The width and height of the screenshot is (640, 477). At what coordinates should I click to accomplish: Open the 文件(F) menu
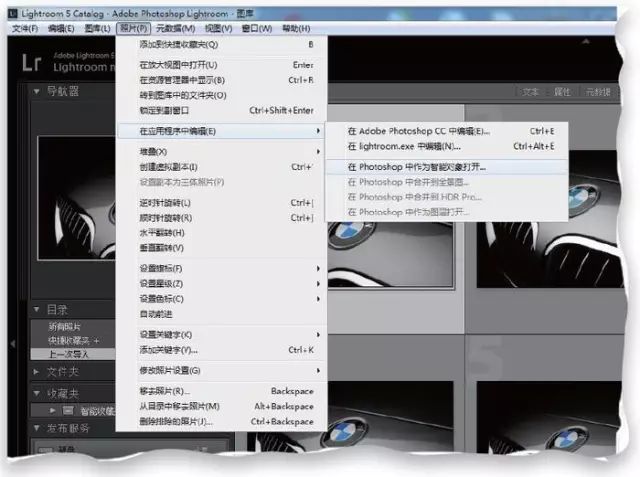[x=24, y=29]
